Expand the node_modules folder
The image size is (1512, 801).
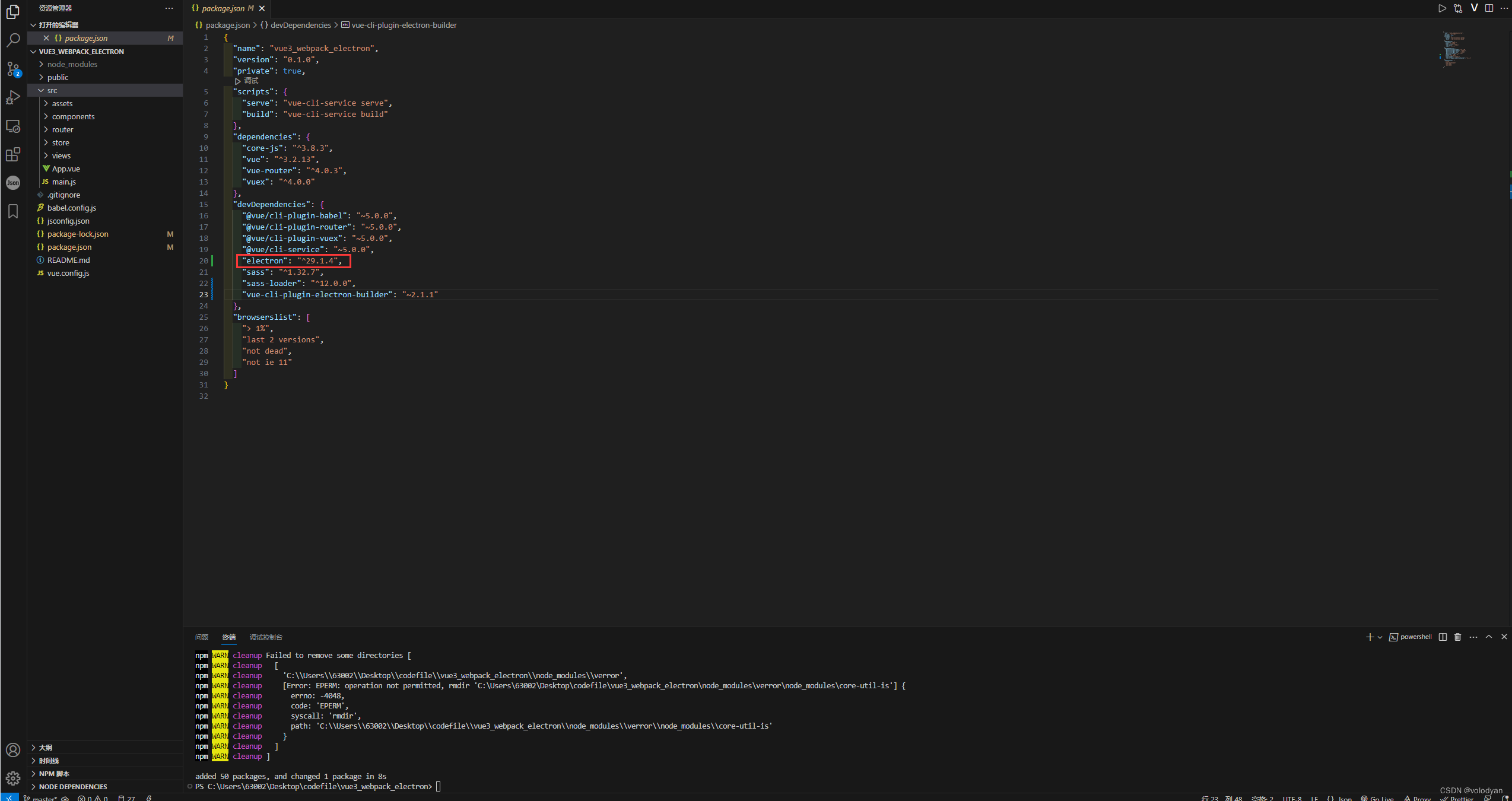(72, 64)
